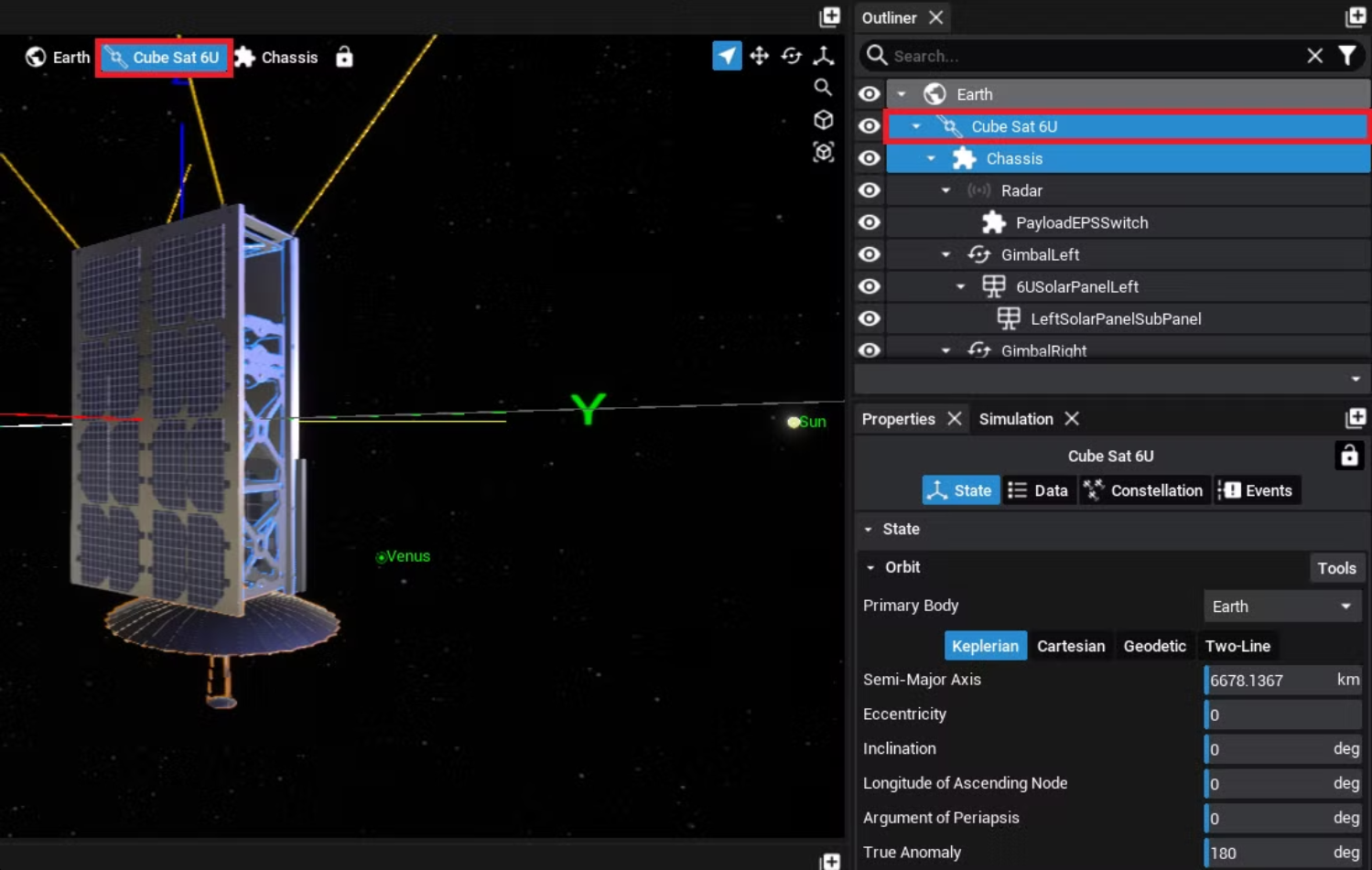Screen dimensions: 1372x870
Task: Collapse the Cube Sat 6U tree node
Action: 916,126
